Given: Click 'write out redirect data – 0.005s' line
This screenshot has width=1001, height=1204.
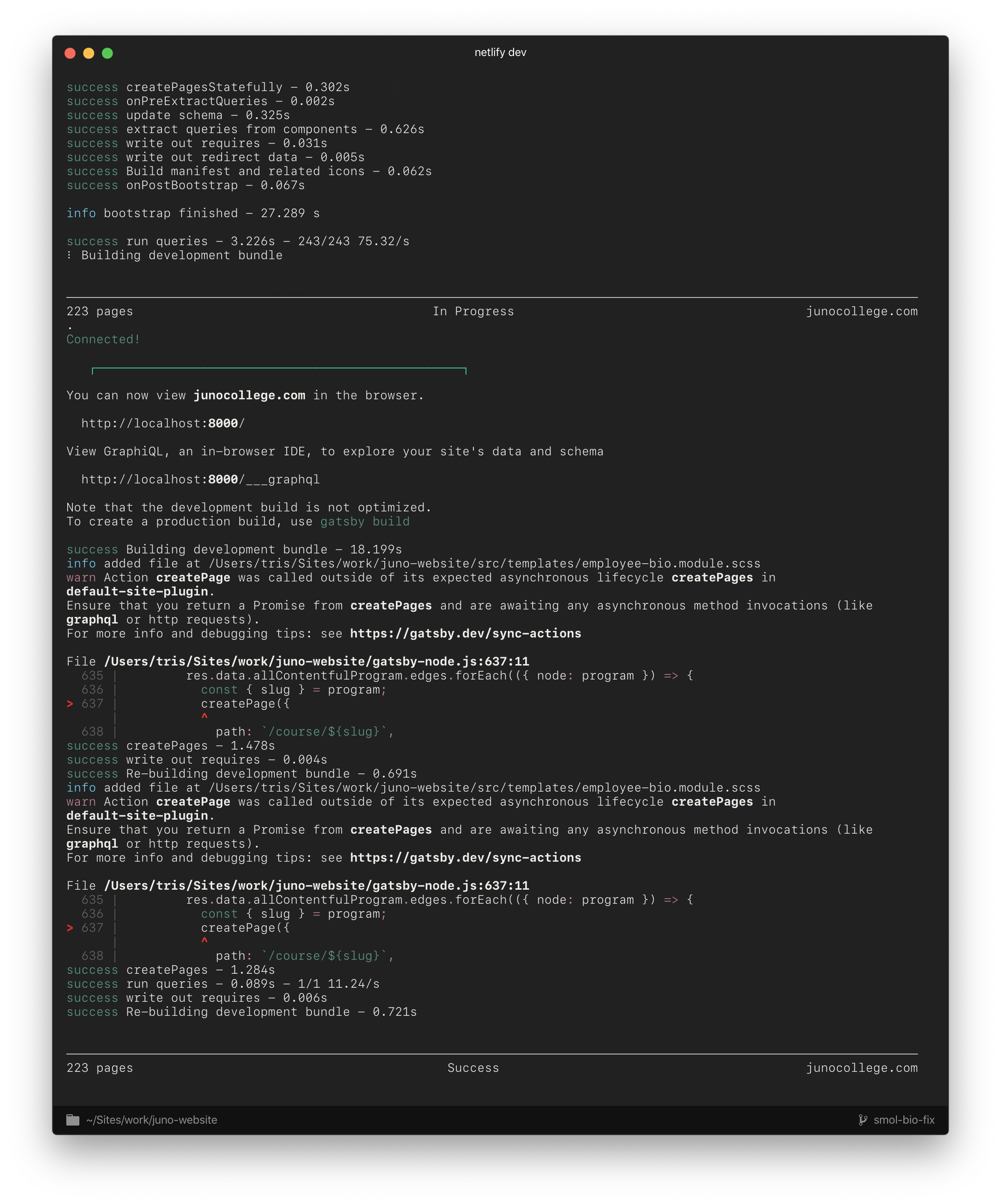Looking at the screenshot, I should [216, 158].
